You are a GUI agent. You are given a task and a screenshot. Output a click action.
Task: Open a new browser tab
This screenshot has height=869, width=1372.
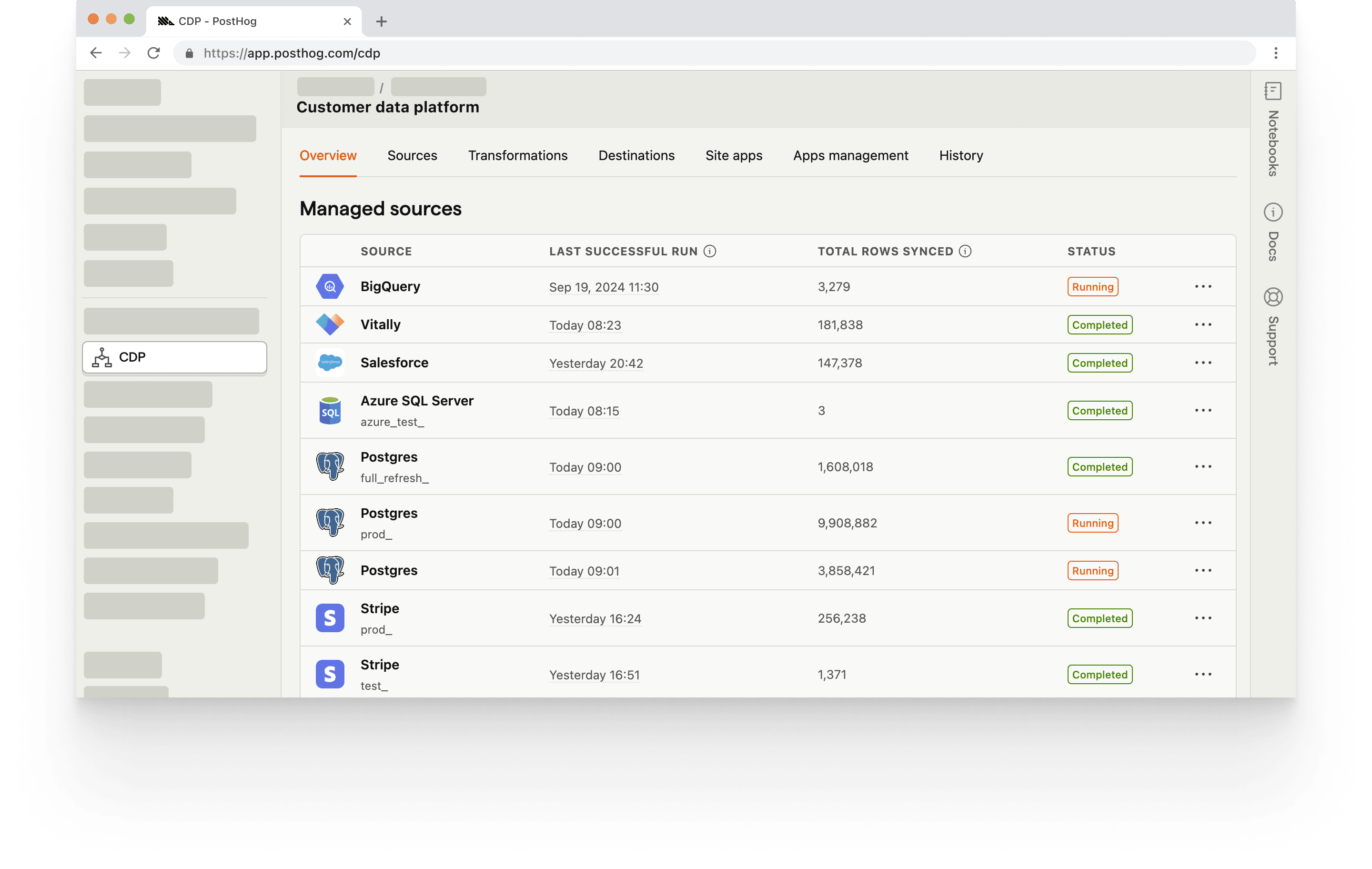point(381,21)
